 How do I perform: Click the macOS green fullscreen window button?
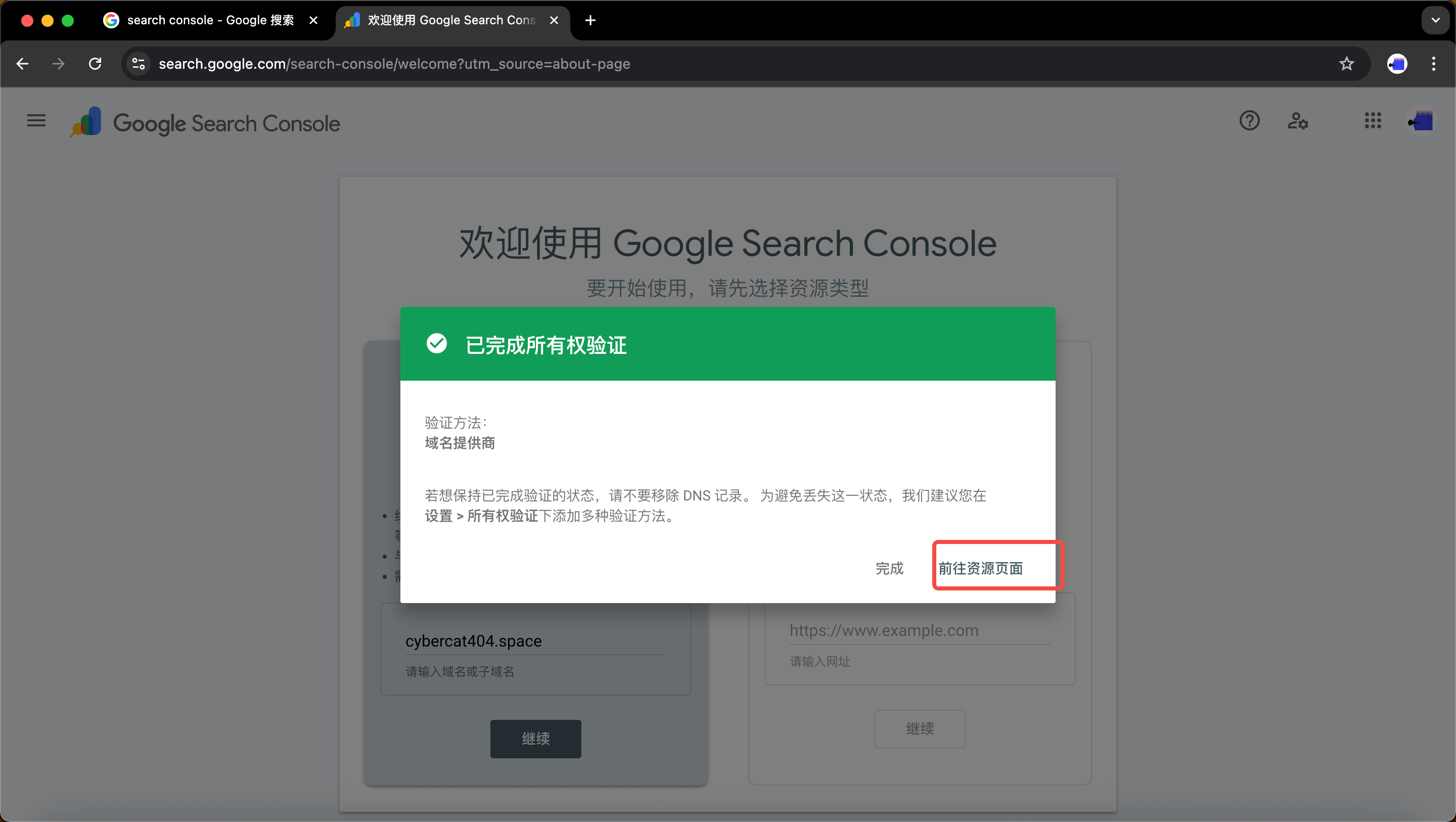click(x=68, y=20)
